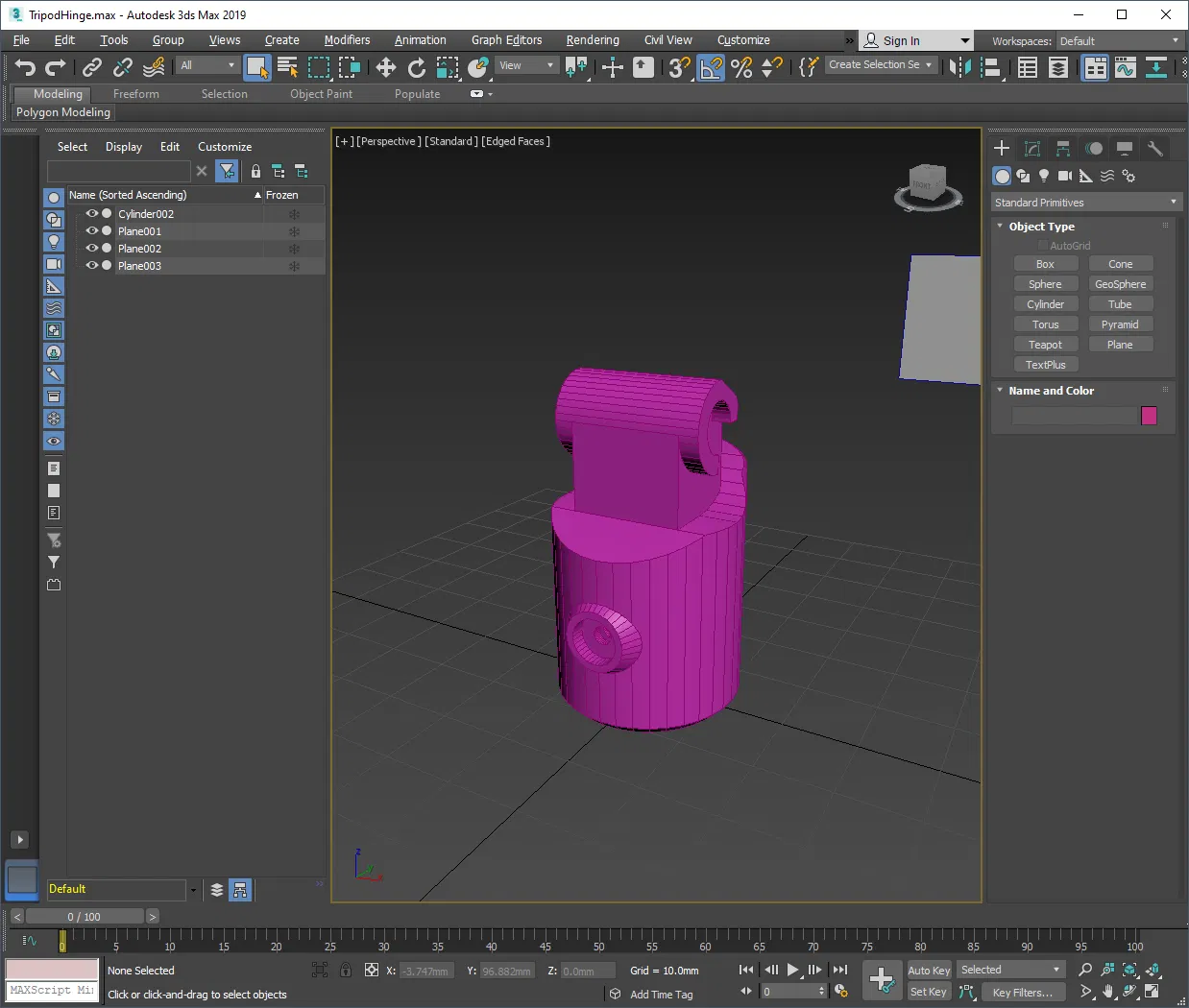The height and width of the screenshot is (1008, 1189).
Task: Toggle the Angle Snap tool
Action: tap(711, 67)
